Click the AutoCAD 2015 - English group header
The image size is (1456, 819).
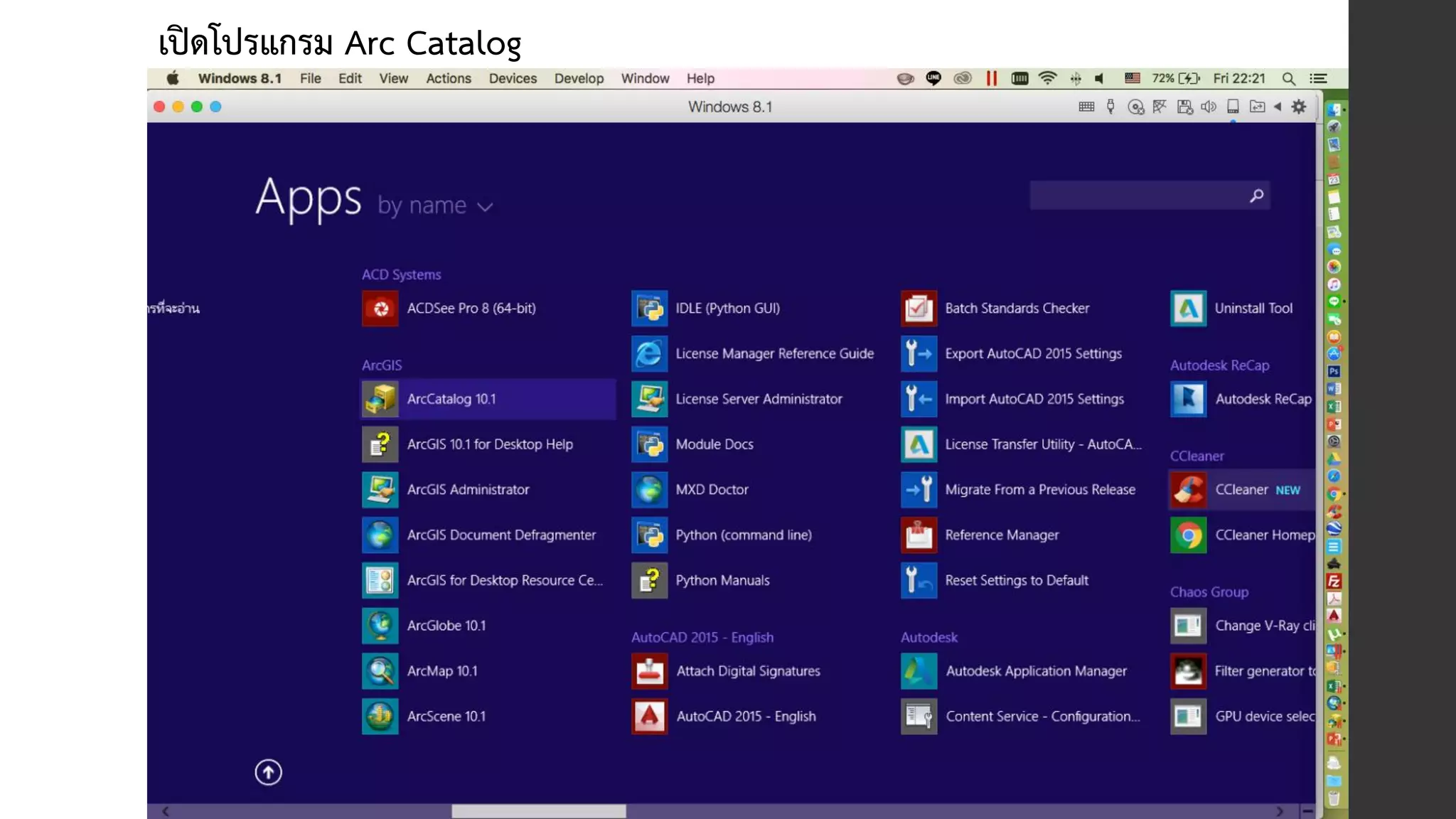(x=702, y=638)
